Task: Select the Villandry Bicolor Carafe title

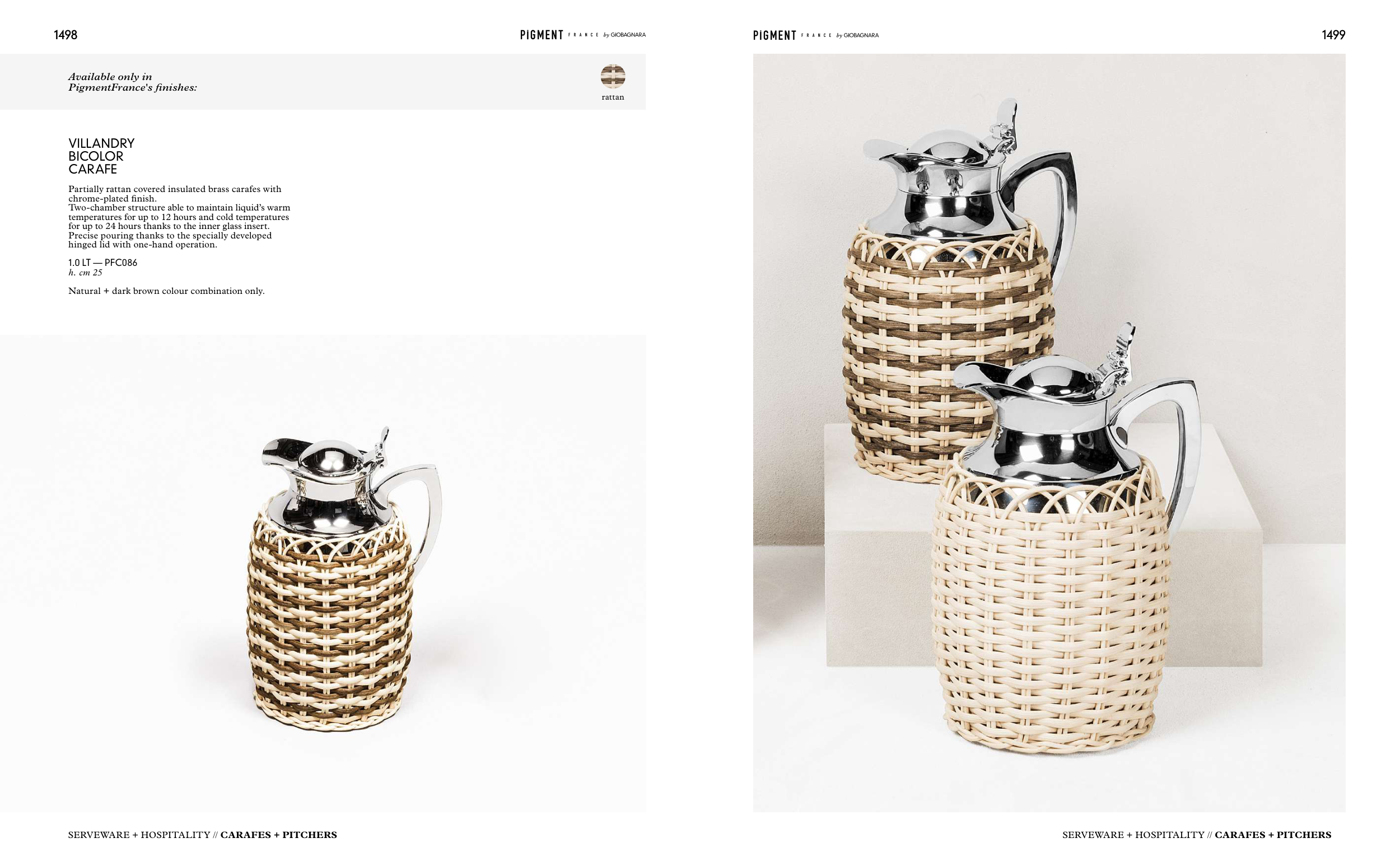Action: click(101, 156)
